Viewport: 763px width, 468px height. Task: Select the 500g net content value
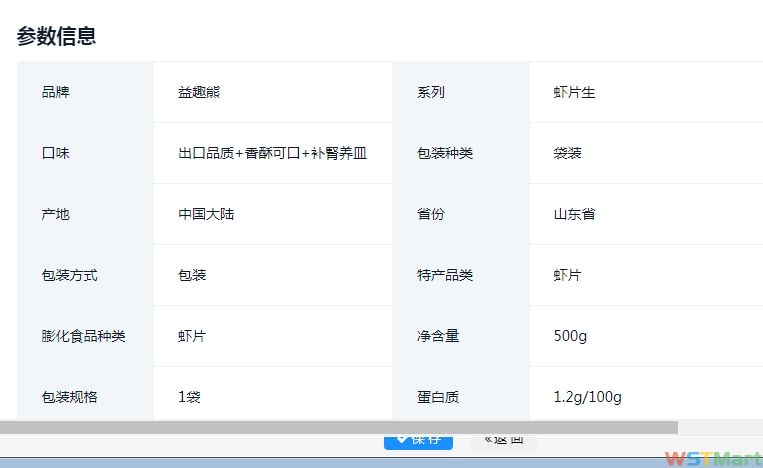(570, 336)
